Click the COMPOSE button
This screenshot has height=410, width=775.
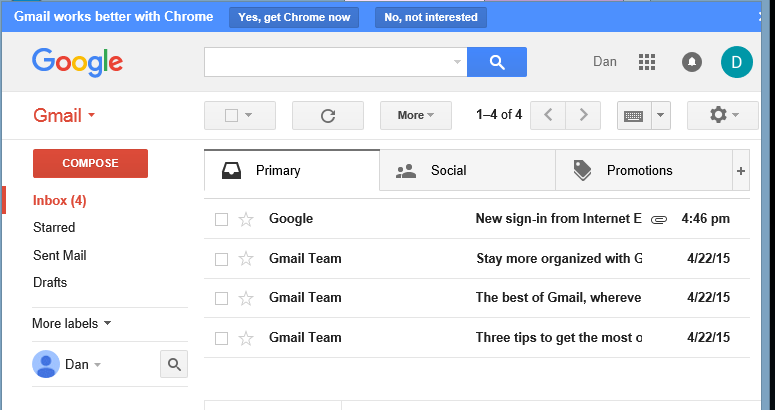click(x=90, y=164)
